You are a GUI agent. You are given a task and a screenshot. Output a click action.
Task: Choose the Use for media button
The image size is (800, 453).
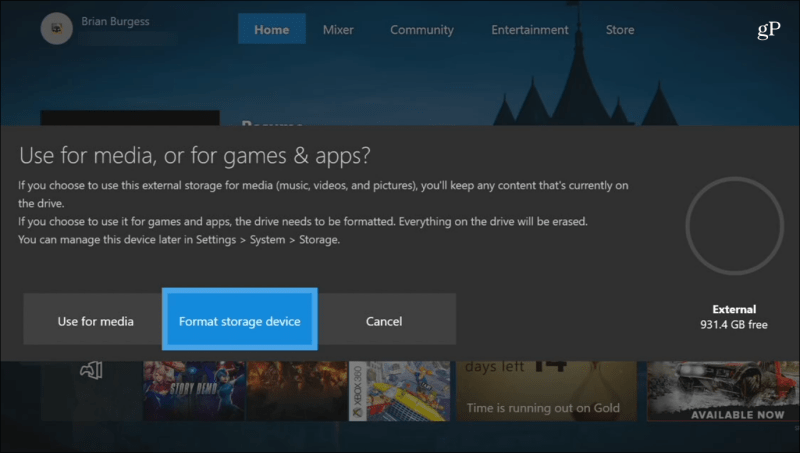95,321
